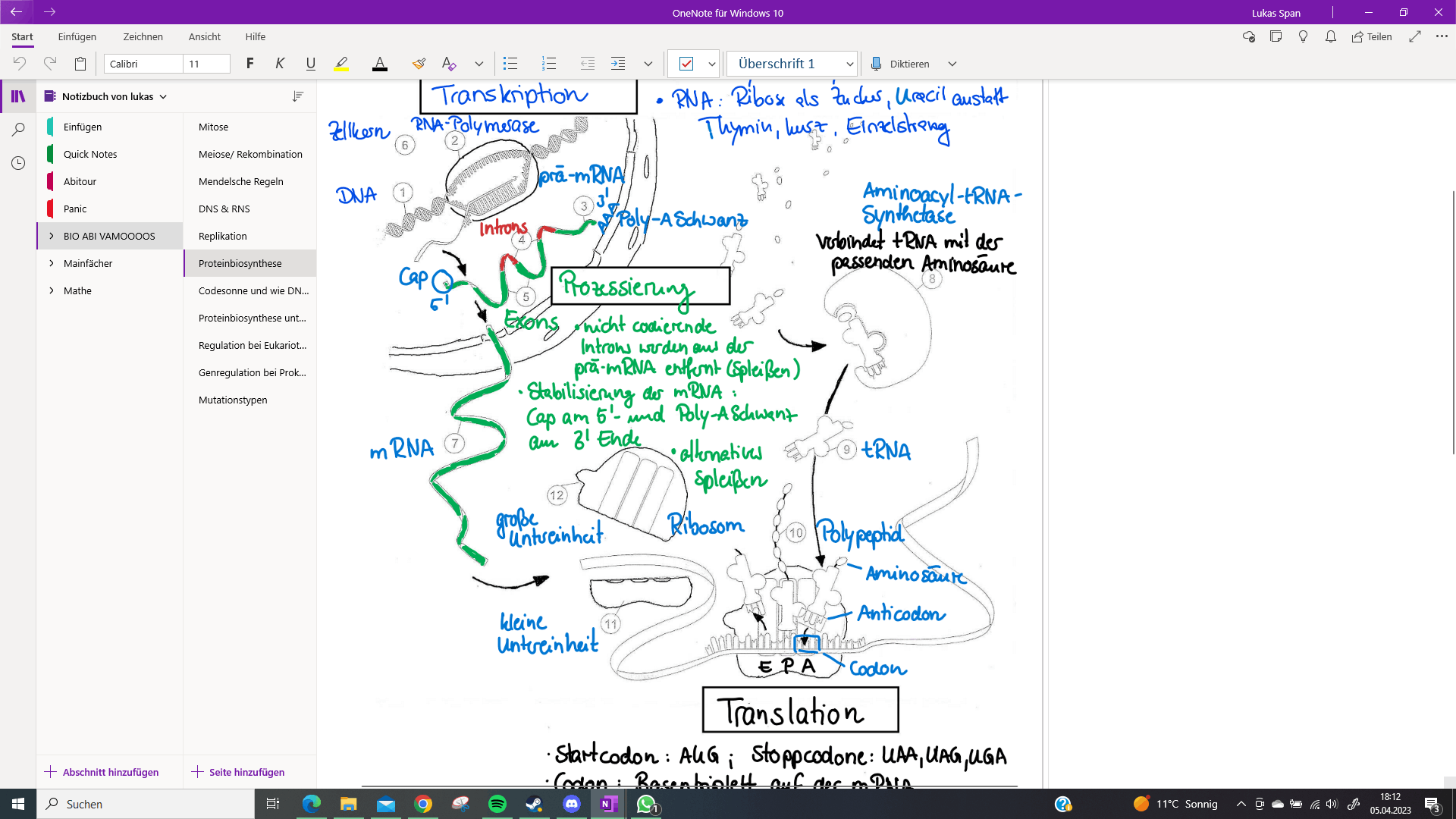1456x819 pixels.
Task: Open Steam from the taskbar
Action: coord(535,804)
